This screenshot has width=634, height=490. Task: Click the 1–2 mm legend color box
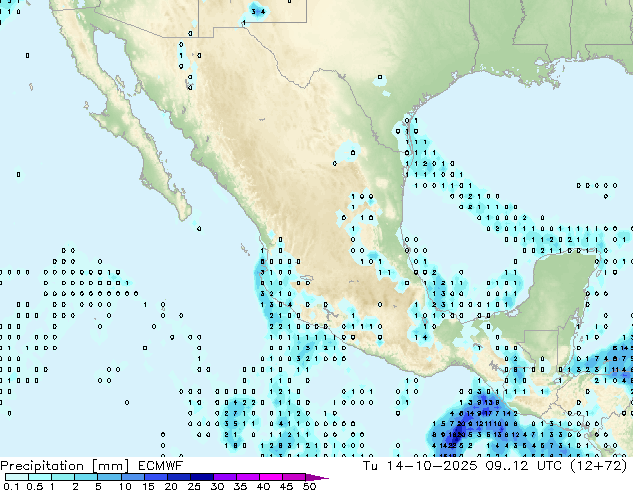coord(63,477)
